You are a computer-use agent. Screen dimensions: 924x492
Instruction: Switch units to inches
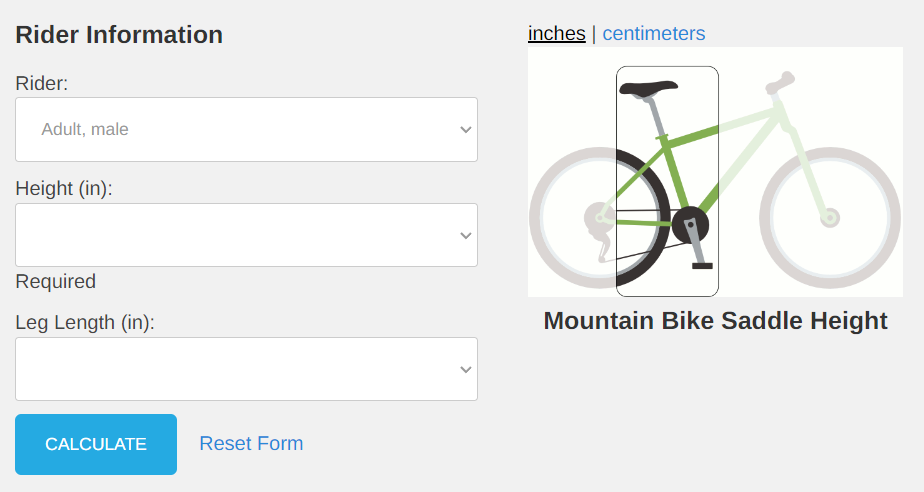pyautogui.click(x=556, y=34)
